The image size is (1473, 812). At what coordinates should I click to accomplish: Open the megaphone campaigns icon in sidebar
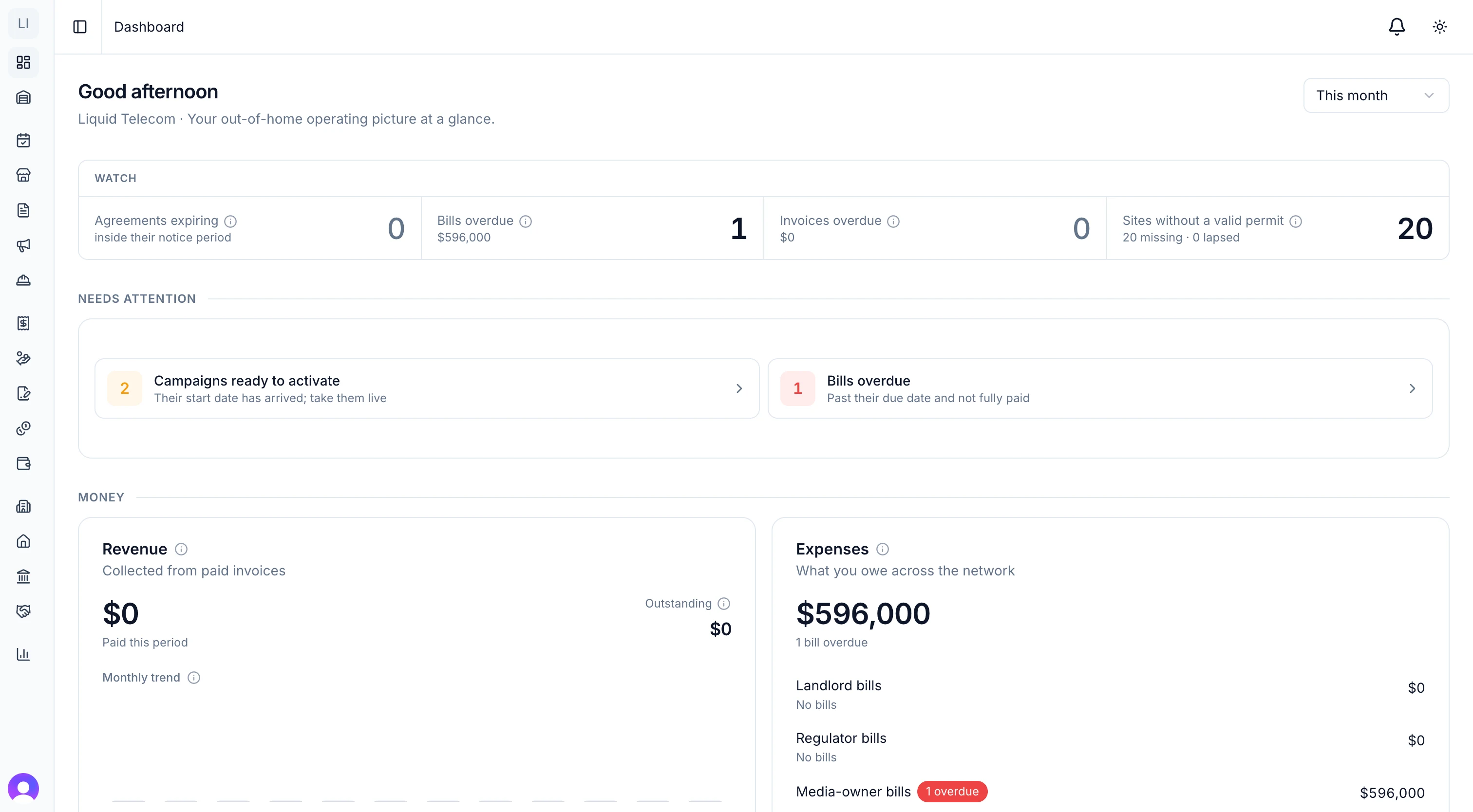[23, 245]
